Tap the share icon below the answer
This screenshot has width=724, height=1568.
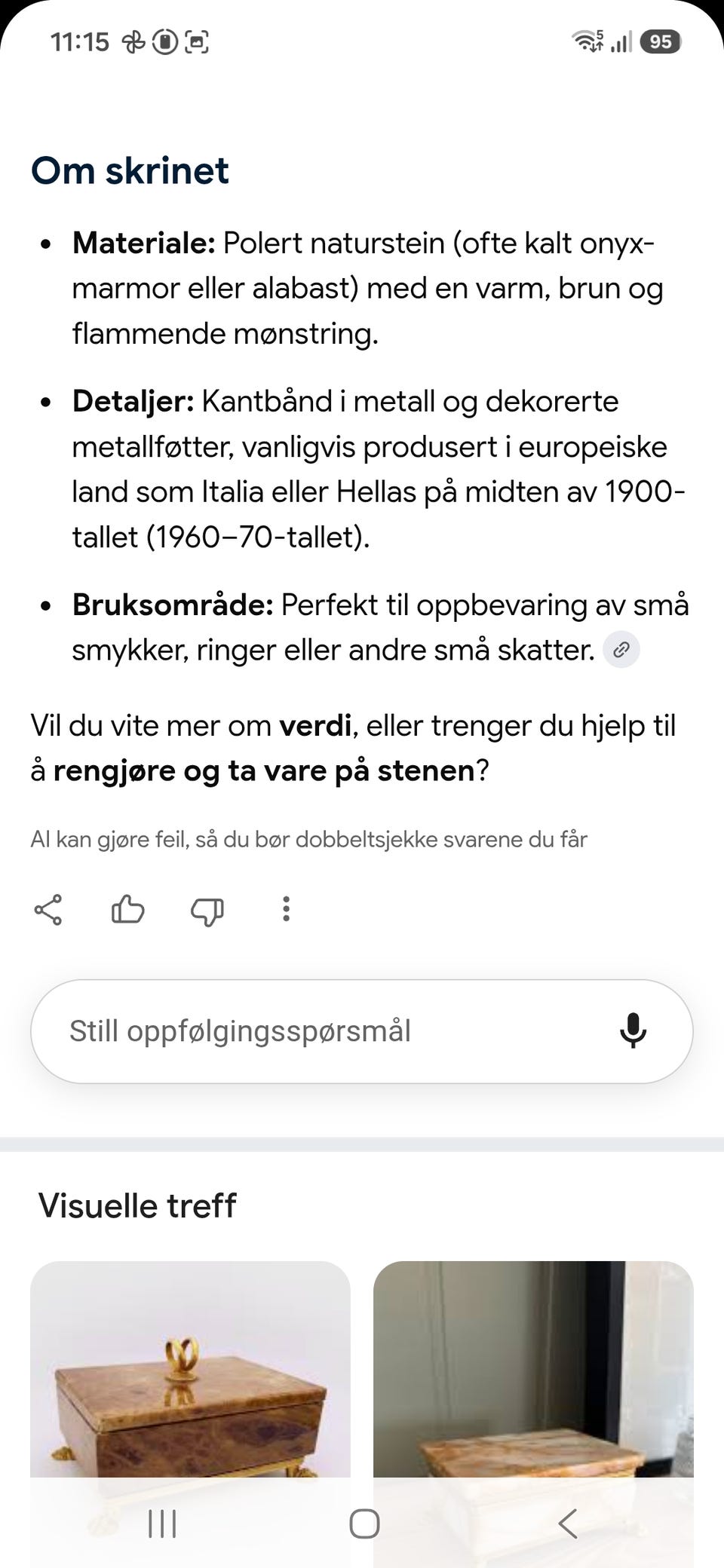pyautogui.click(x=48, y=910)
